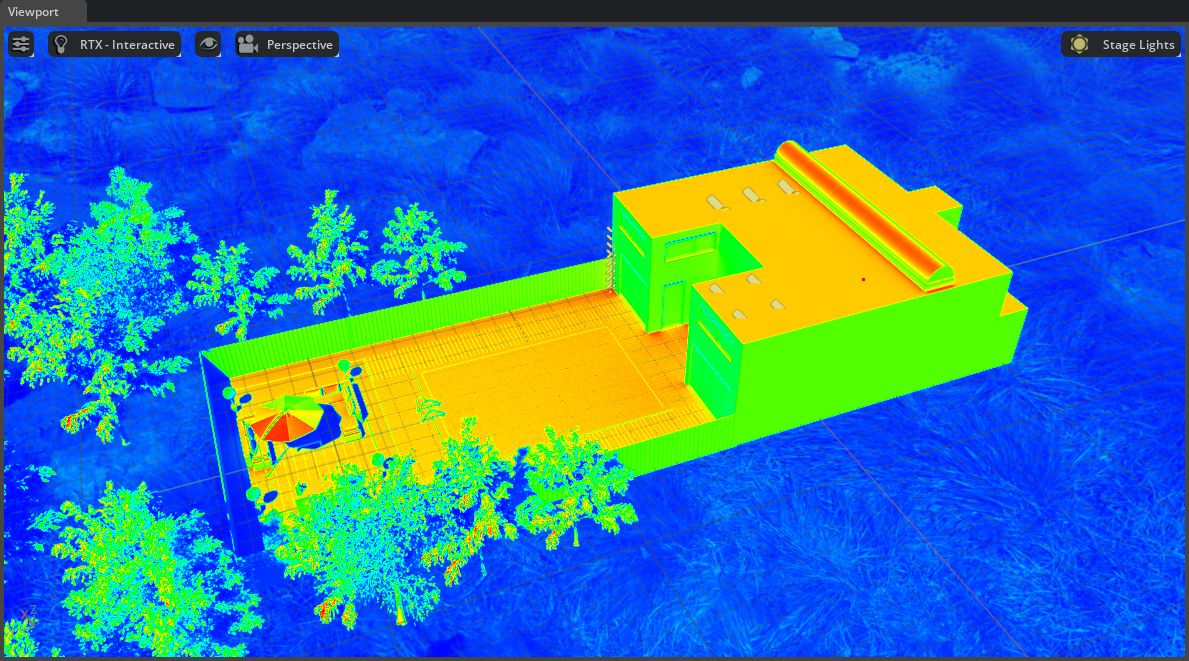Select the long courtyard fence wall

click(400, 310)
